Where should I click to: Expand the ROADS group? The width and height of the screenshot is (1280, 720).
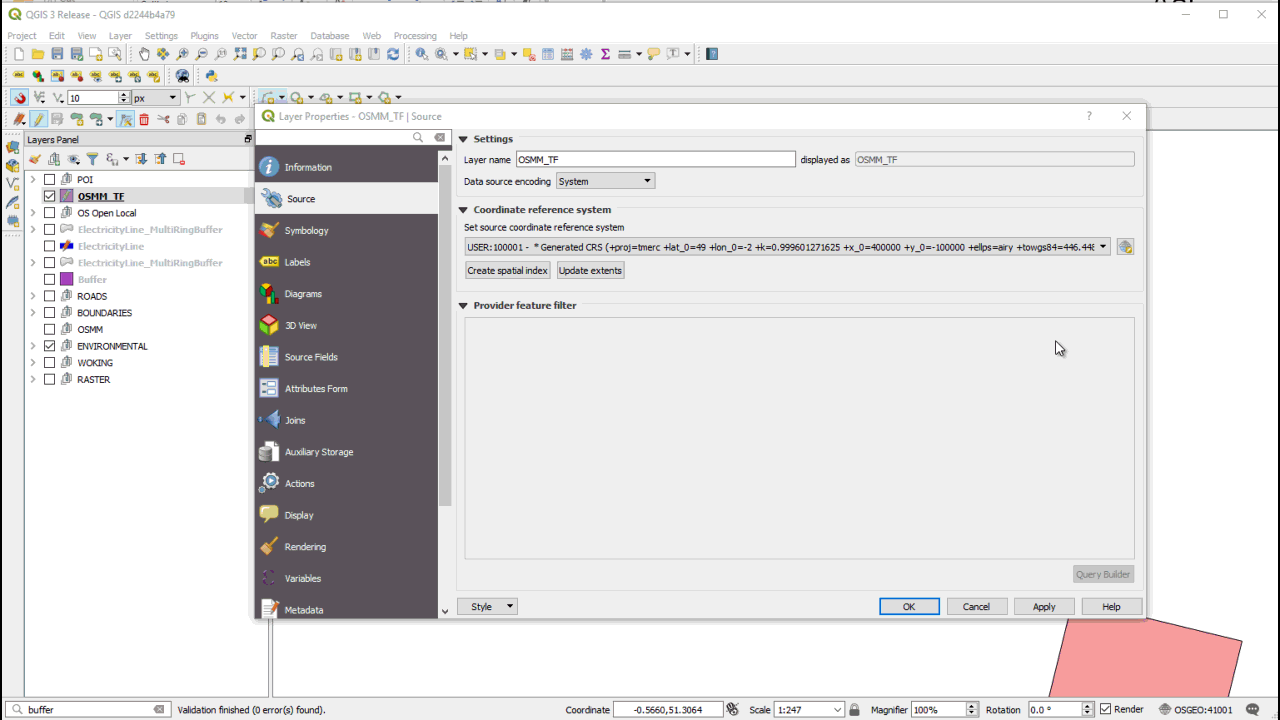pyautogui.click(x=33, y=296)
